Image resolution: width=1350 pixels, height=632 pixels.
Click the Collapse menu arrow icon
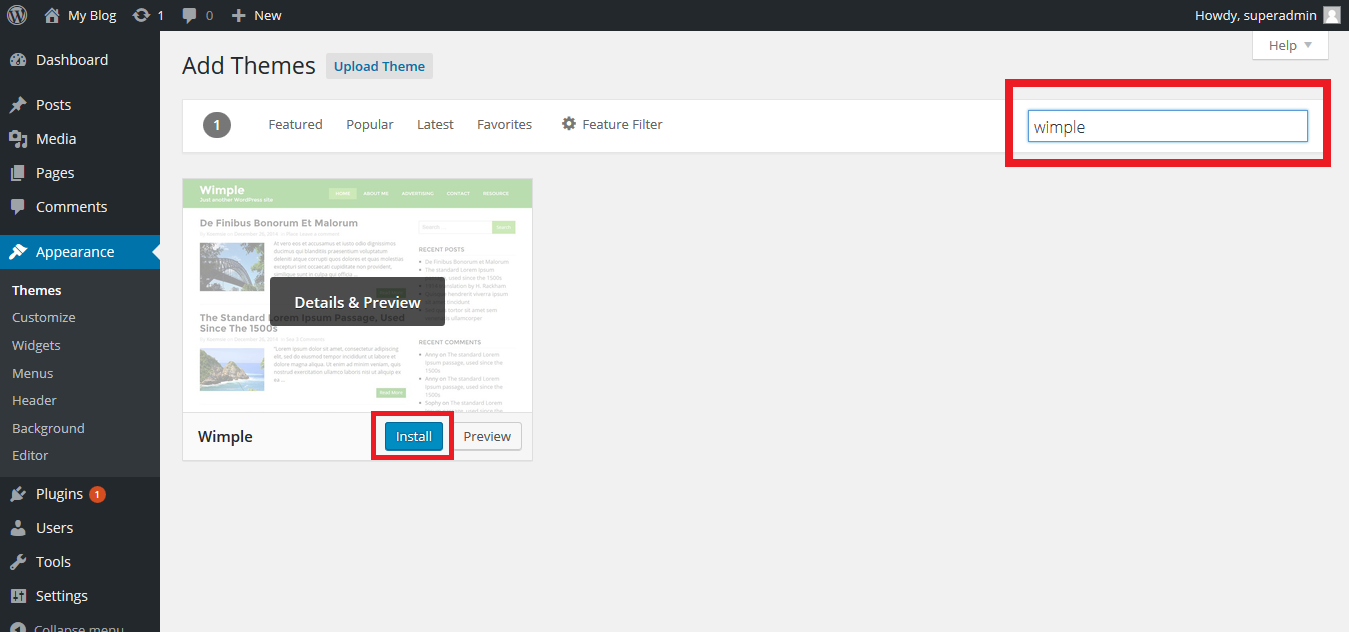coord(18,627)
